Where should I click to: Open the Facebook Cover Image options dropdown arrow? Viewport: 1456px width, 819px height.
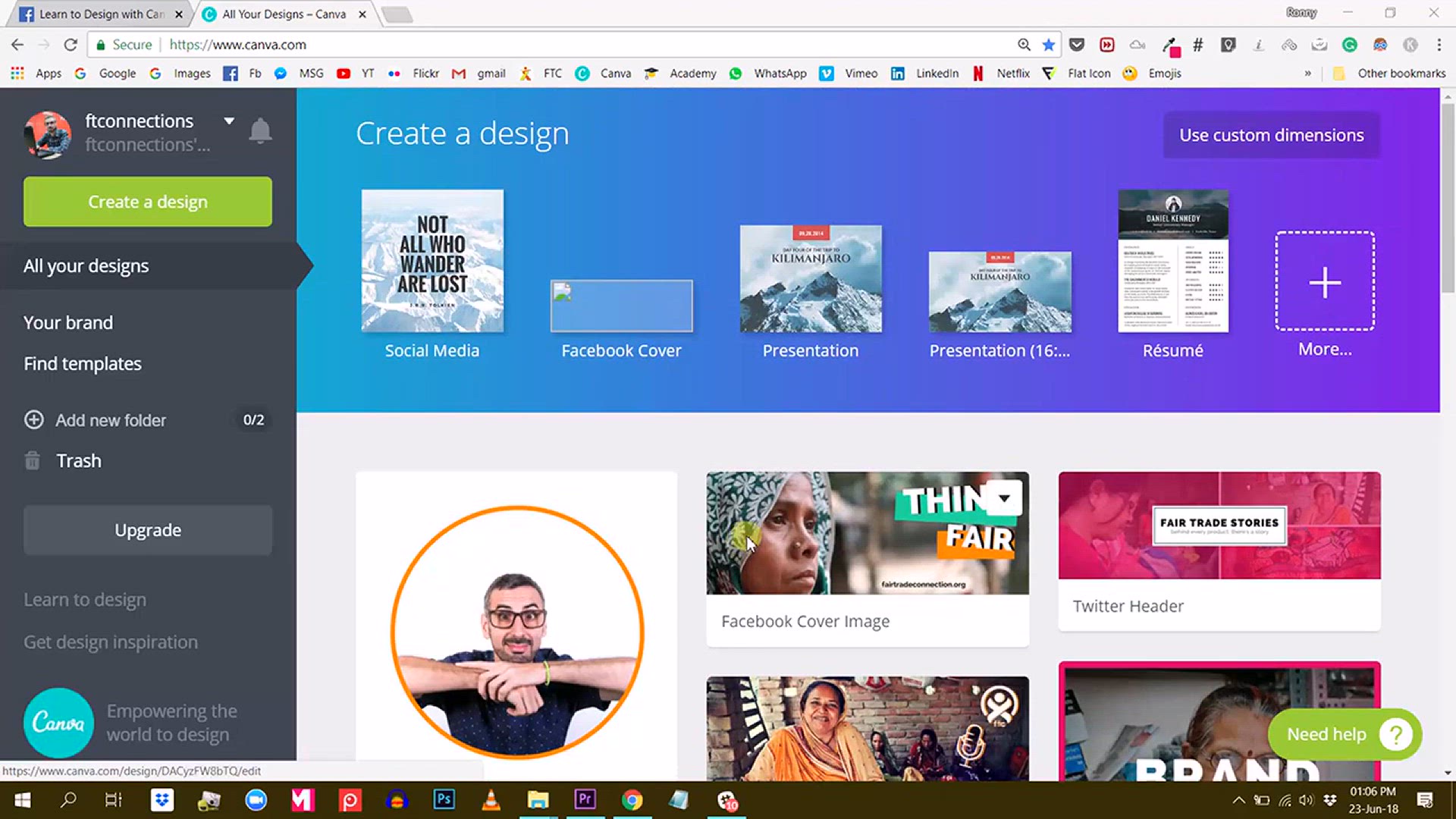pos(1004,498)
